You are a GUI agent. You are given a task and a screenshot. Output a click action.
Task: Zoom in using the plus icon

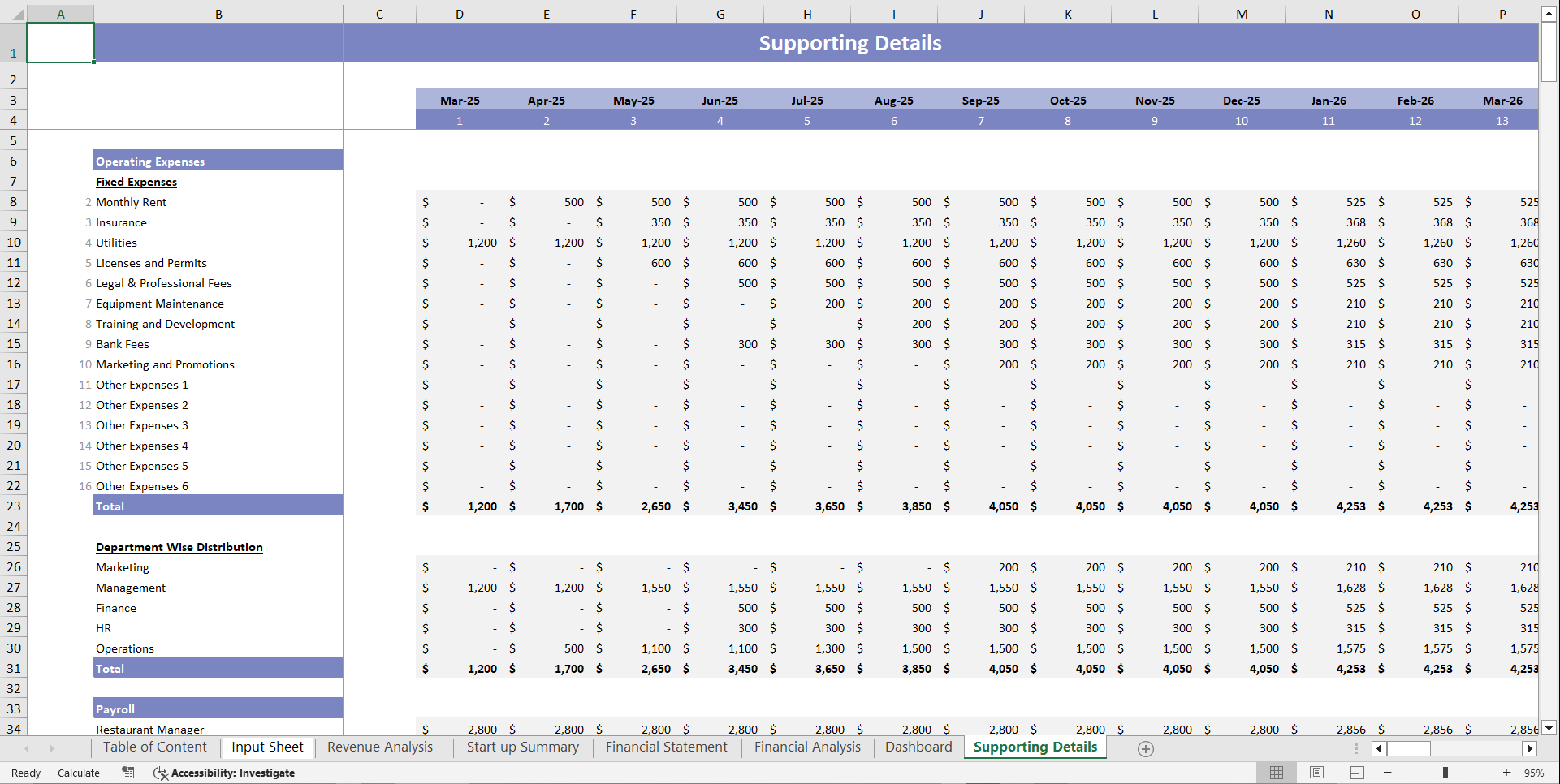click(x=1508, y=773)
